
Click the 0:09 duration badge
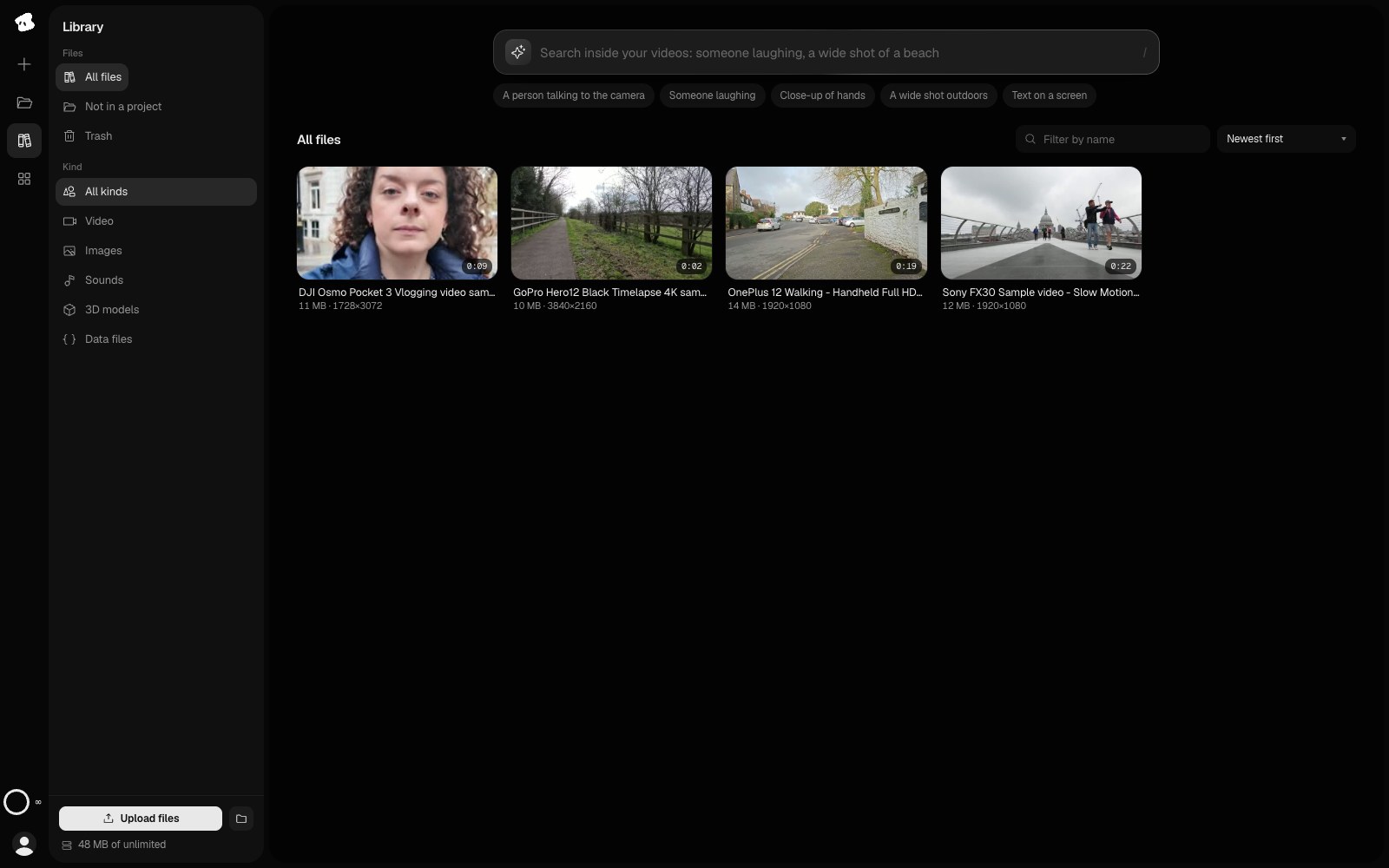pyautogui.click(x=477, y=266)
